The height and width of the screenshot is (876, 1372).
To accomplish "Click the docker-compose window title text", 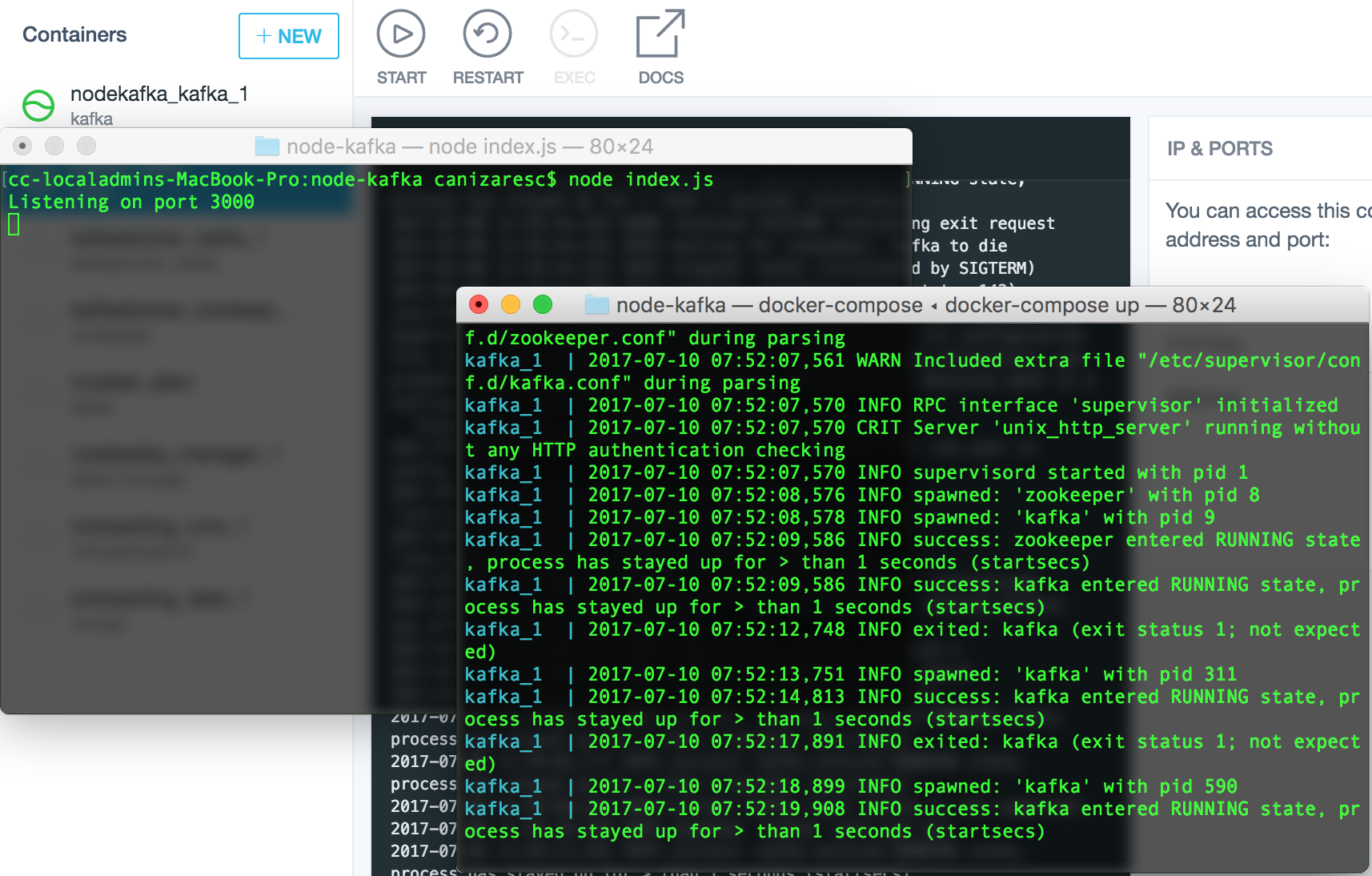I will tap(926, 304).
